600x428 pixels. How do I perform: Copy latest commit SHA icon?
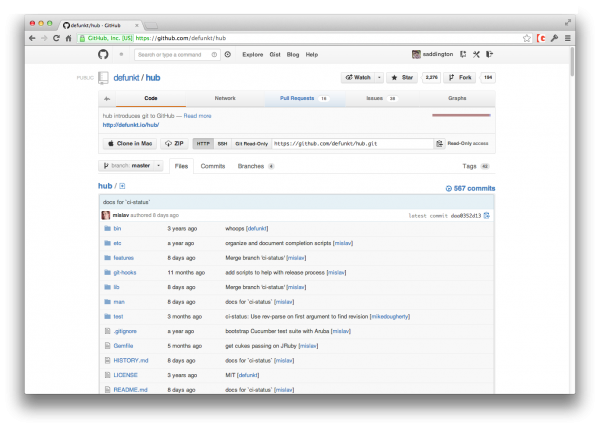tap(486, 216)
